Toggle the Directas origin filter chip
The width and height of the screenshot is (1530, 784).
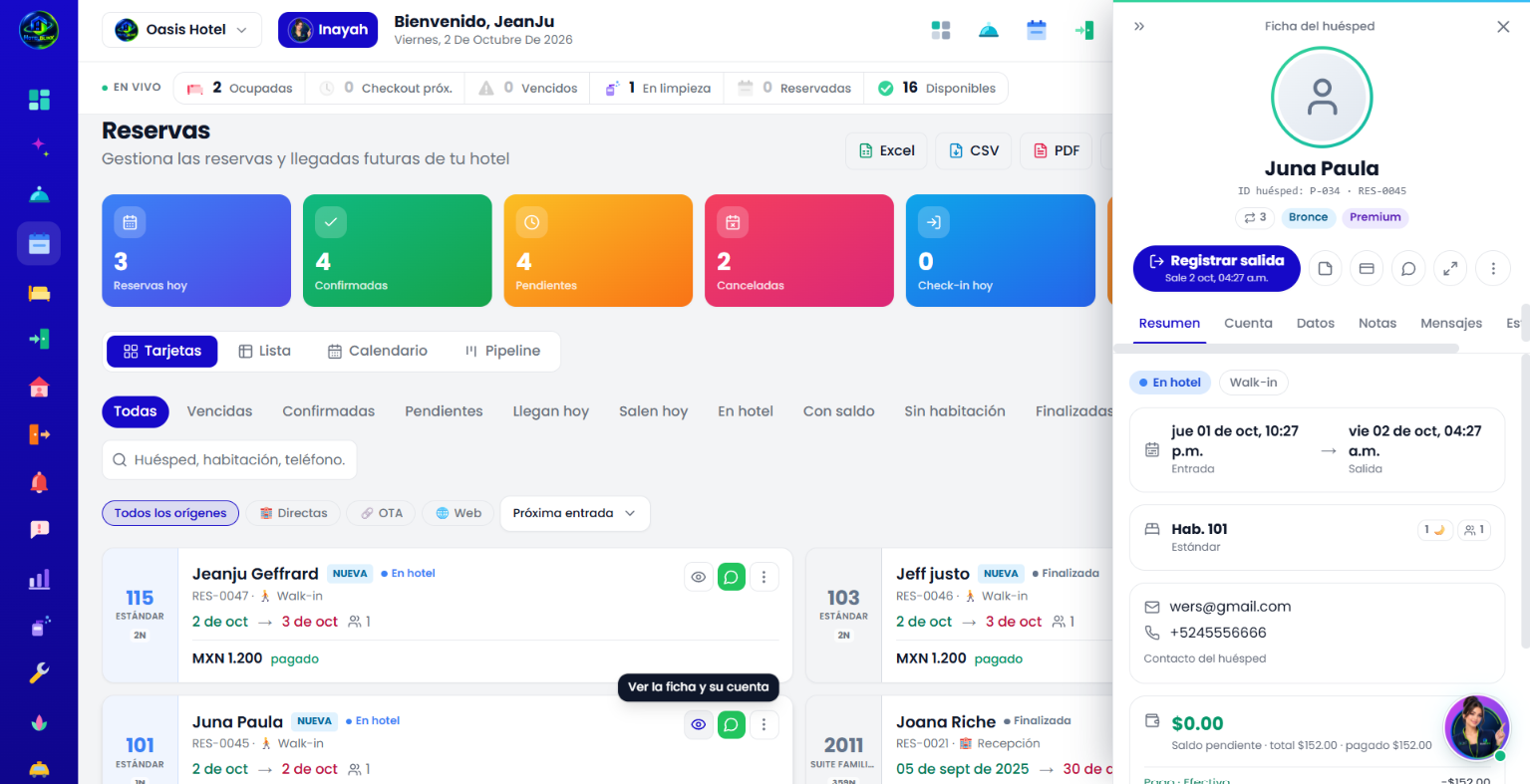[294, 513]
